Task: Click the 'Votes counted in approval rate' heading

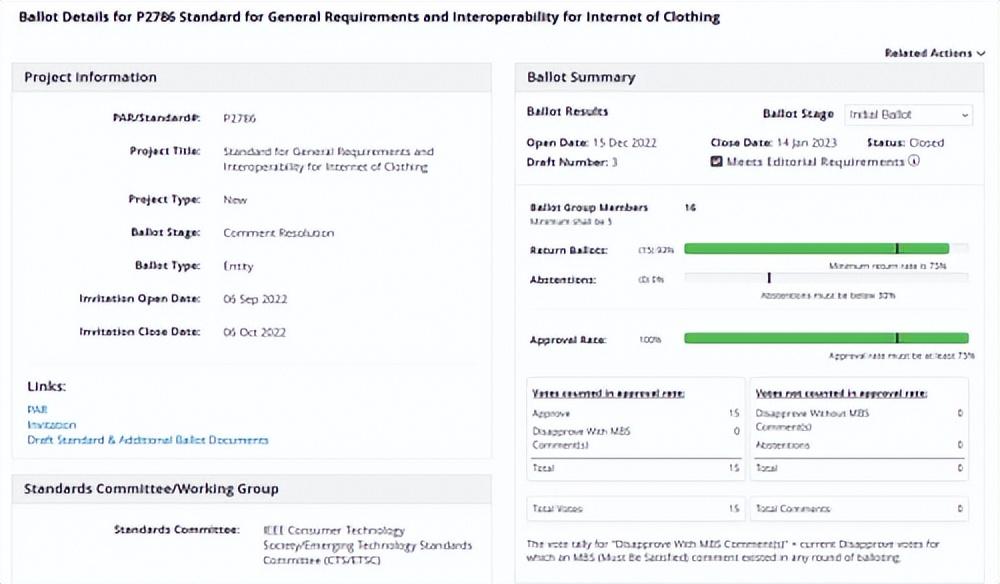Action: [608, 393]
